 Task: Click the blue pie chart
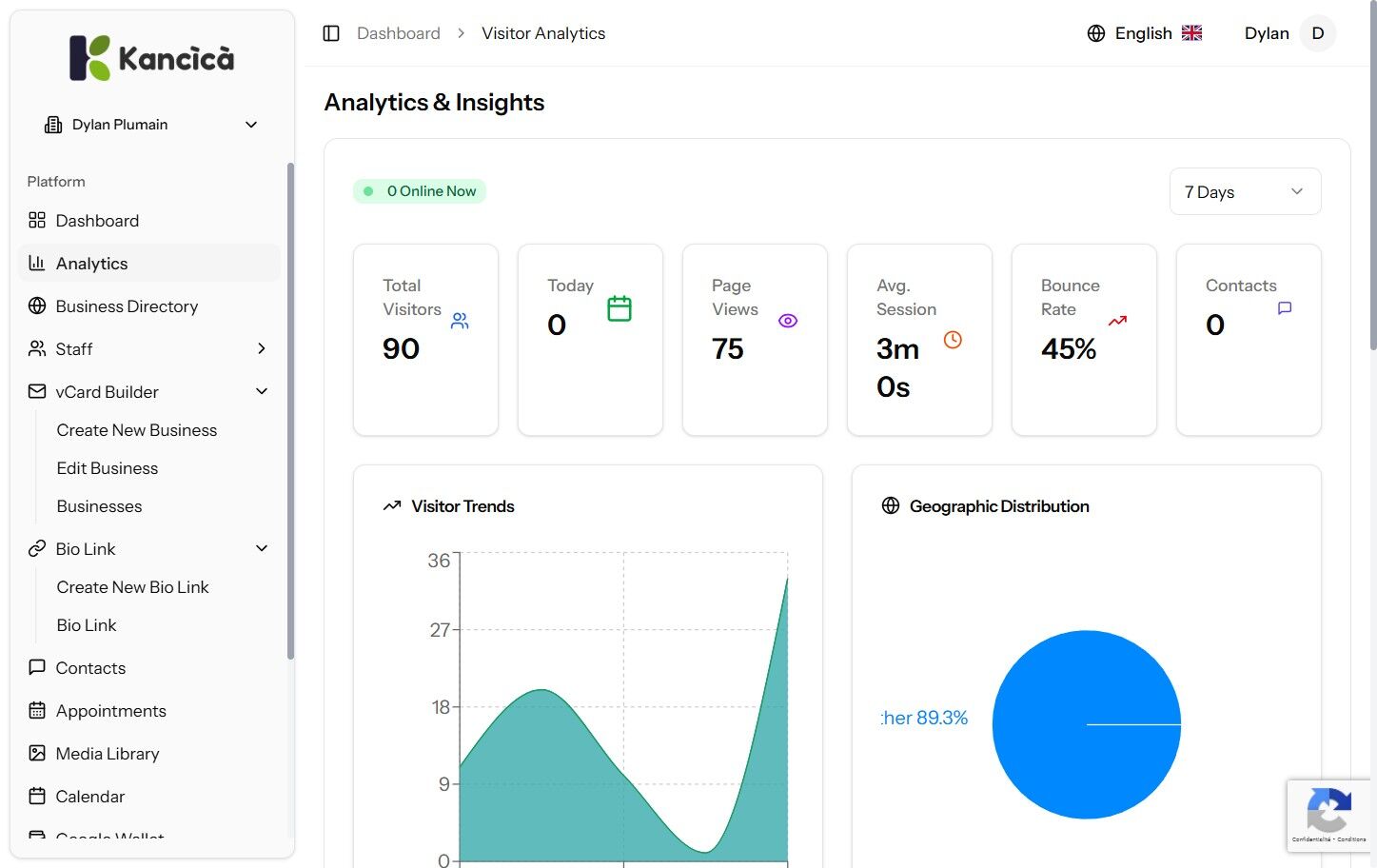pos(1087,724)
